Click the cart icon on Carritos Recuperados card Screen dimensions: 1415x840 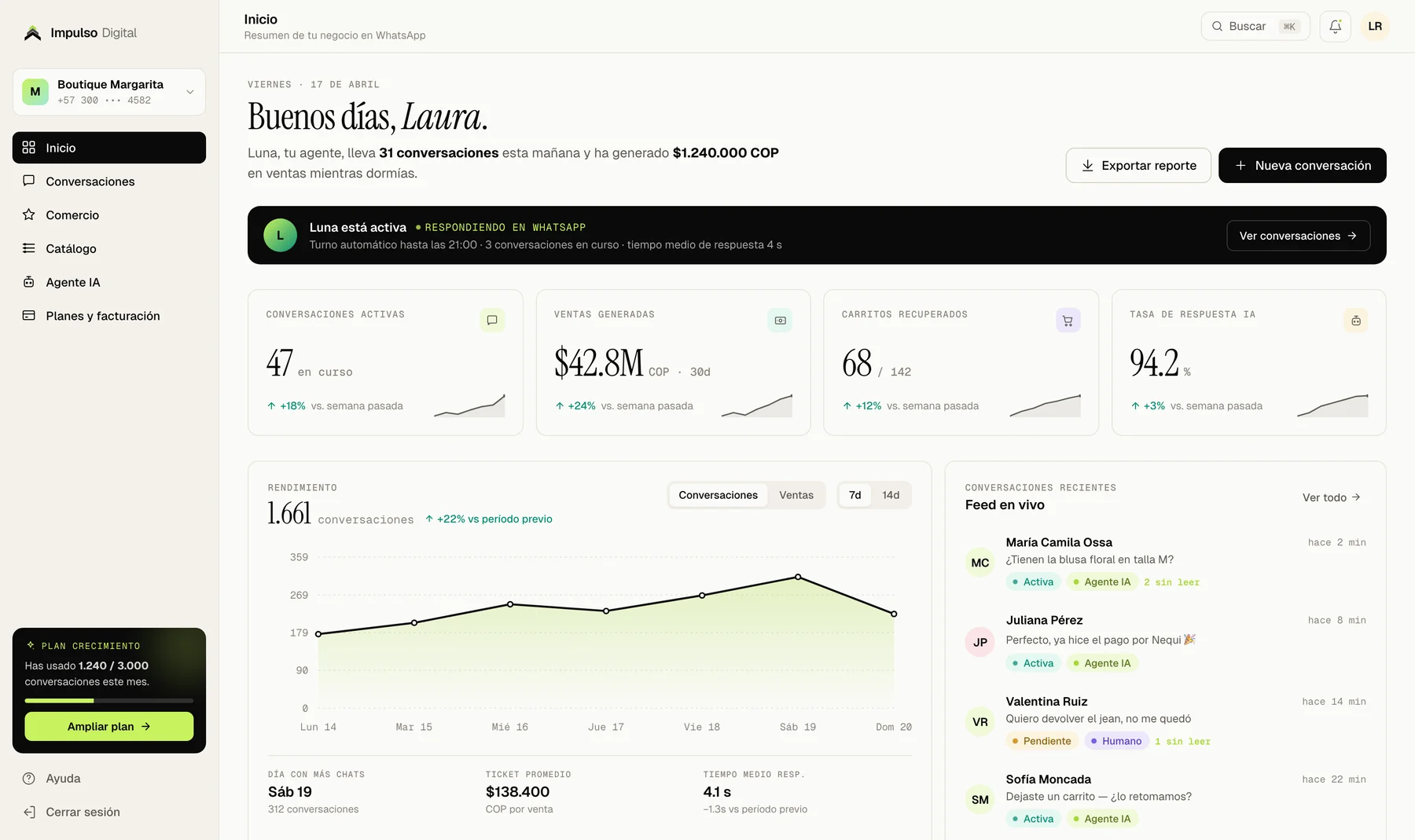coord(1068,321)
